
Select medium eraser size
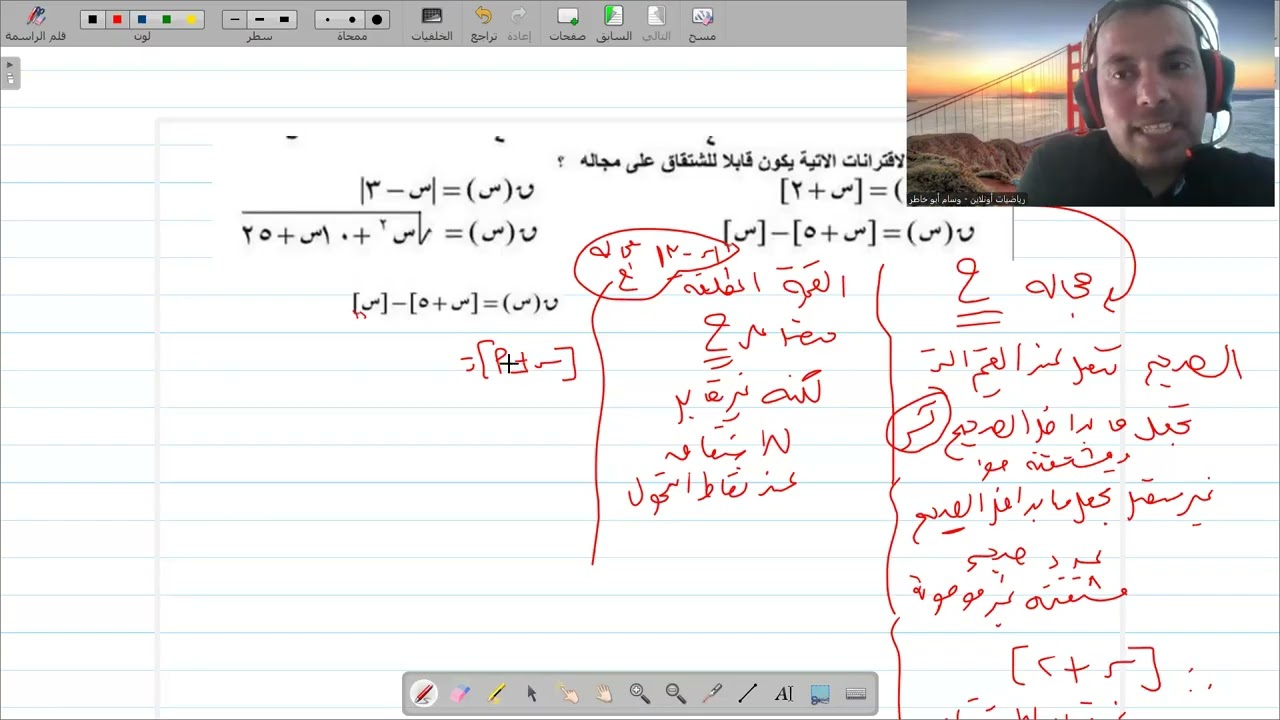352,19
